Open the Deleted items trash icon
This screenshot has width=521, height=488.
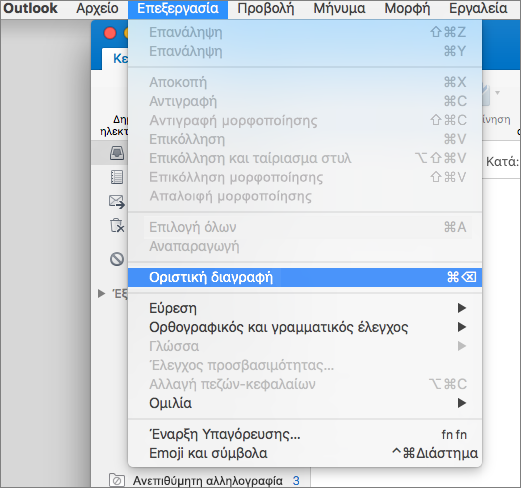[x=117, y=226]
